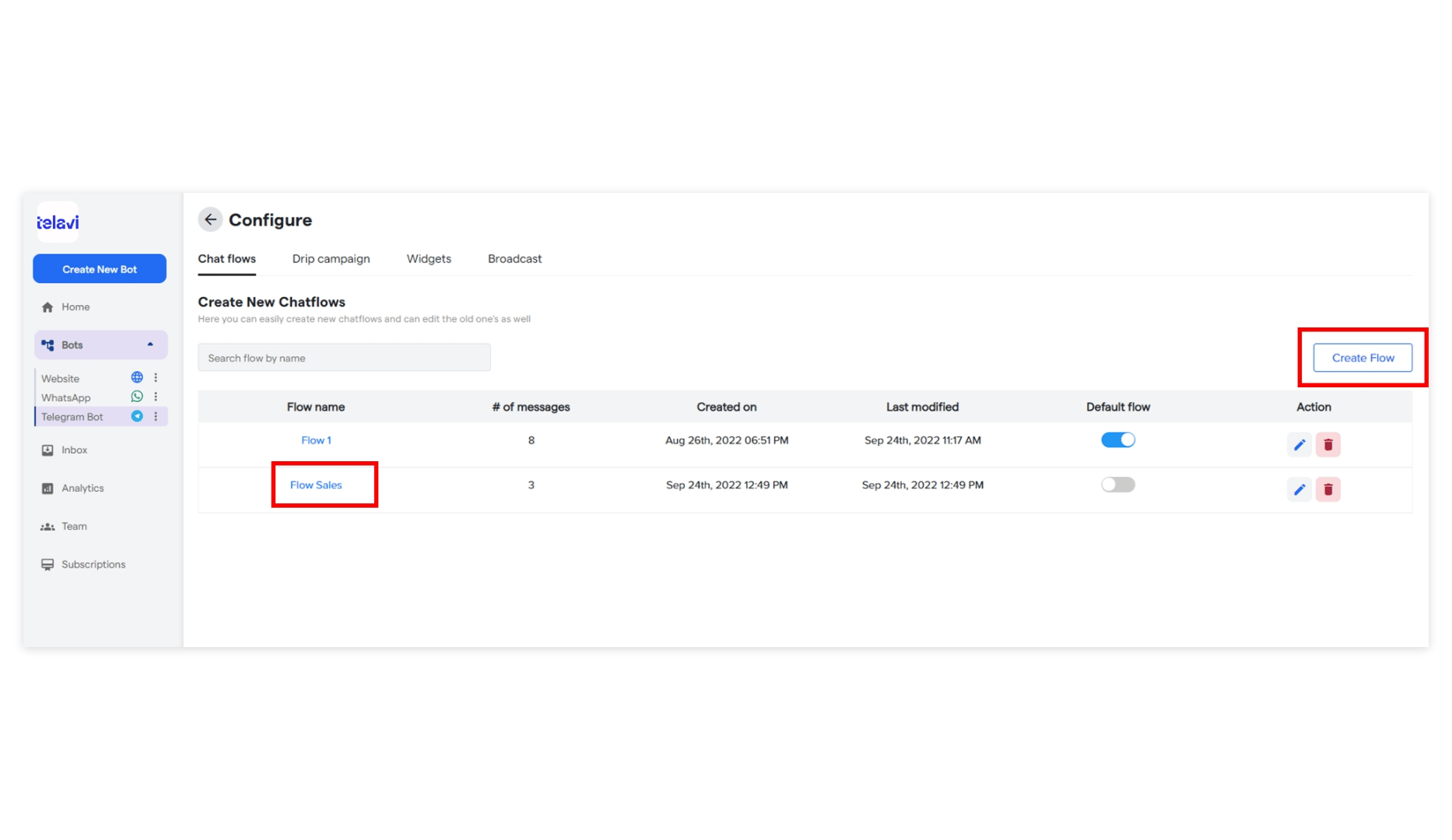The width and height of the screenshot is (1452, 840).
Task: Click the Bots flow icon in sidebar
Action: [x=47, y=345]
